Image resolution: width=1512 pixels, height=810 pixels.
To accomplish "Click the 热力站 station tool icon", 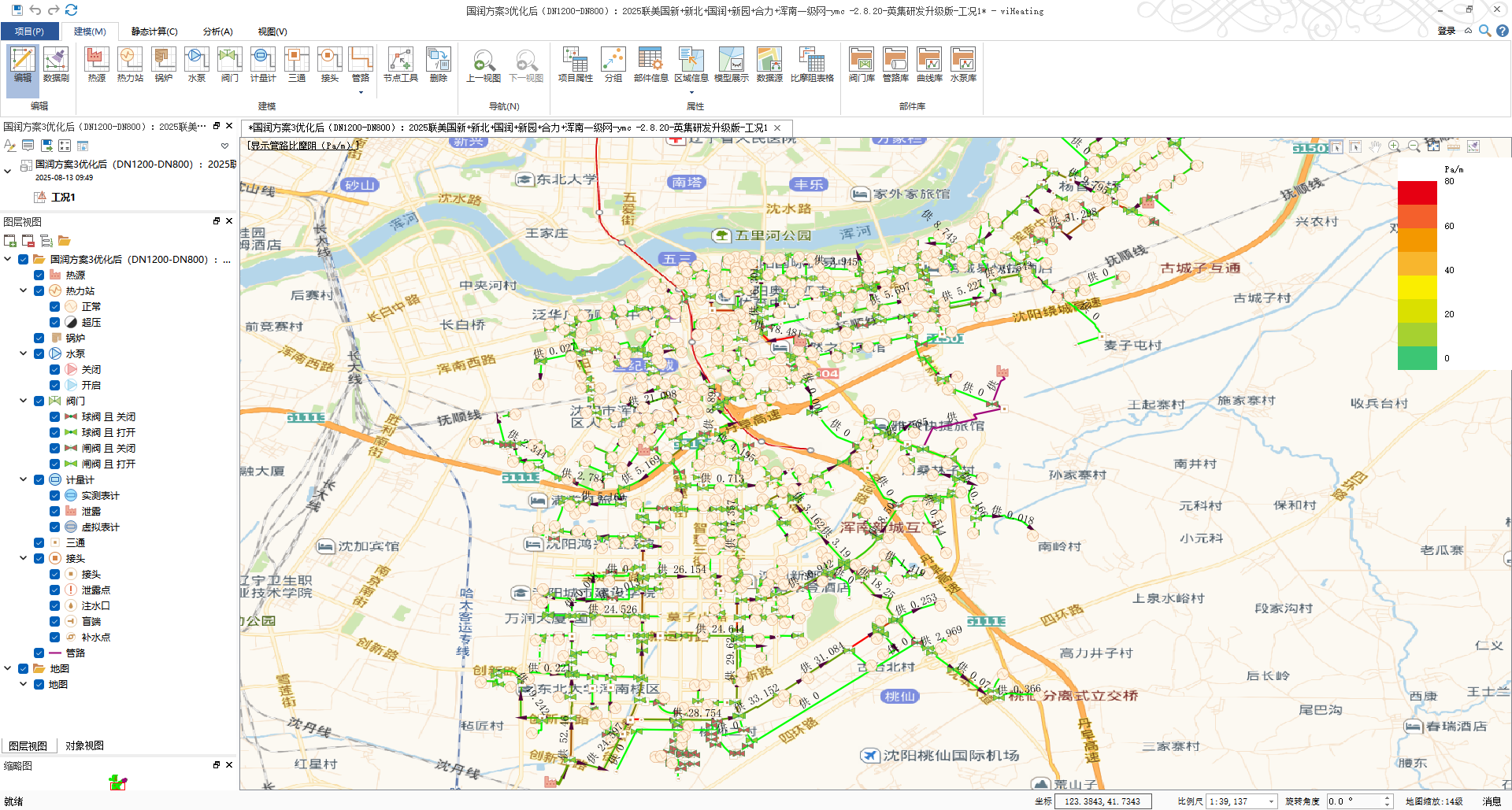I will click(x=130, y=65).
